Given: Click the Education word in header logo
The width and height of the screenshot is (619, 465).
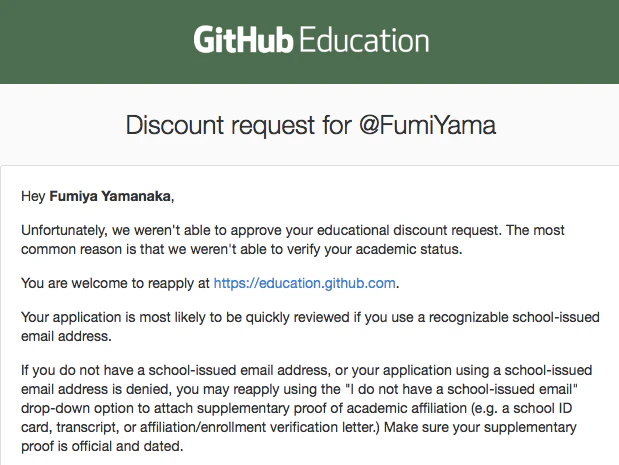Looking at the screenshot, I should click(x=364, y=39).
